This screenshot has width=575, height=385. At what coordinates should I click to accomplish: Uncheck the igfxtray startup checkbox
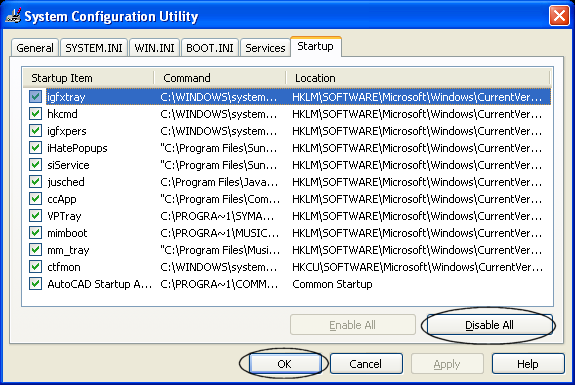pos(36,97)
